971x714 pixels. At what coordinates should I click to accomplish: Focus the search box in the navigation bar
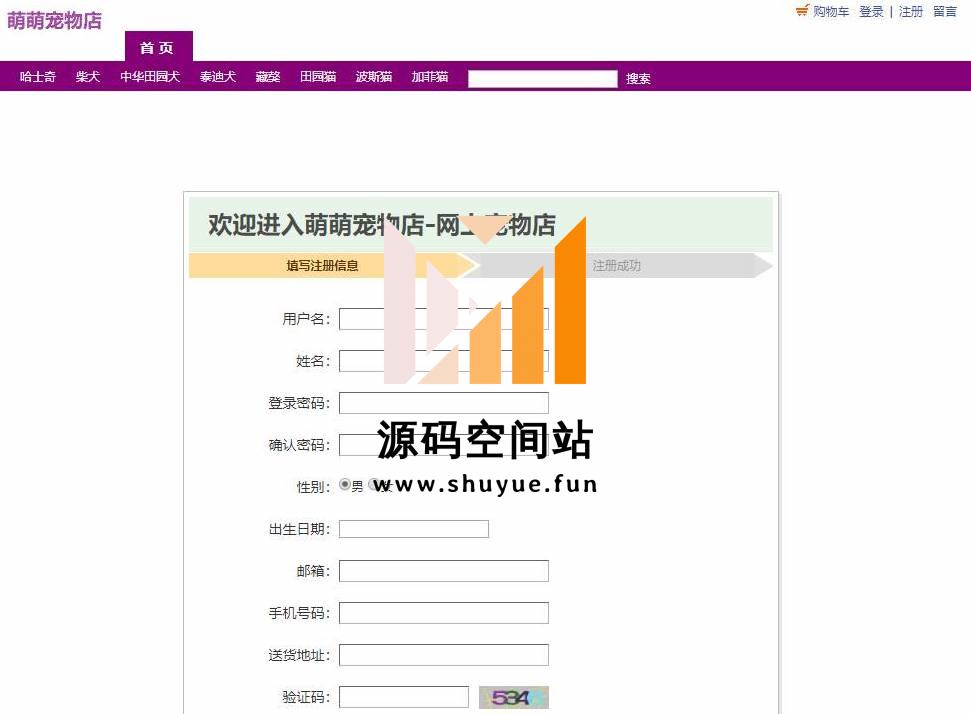pos(542,79)
